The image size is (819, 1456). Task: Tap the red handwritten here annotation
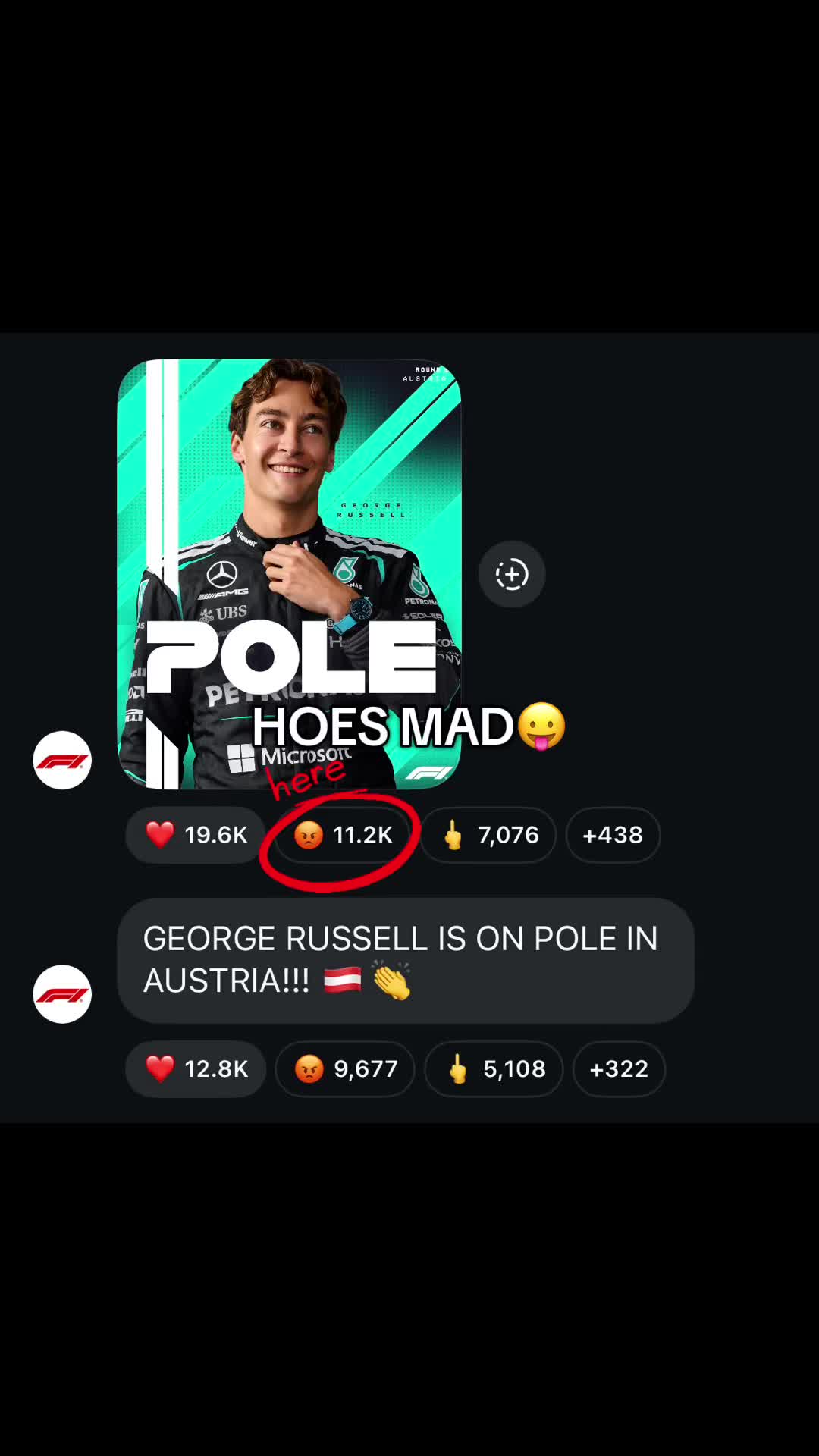(307, 777)
